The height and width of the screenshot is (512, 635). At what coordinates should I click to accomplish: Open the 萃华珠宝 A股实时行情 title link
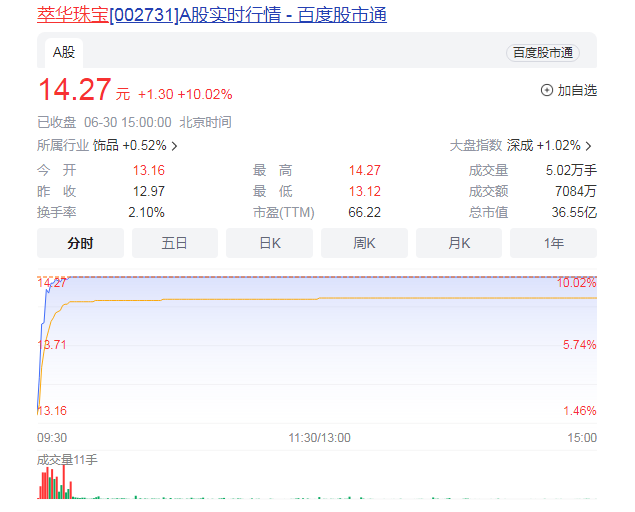(212, 14)
